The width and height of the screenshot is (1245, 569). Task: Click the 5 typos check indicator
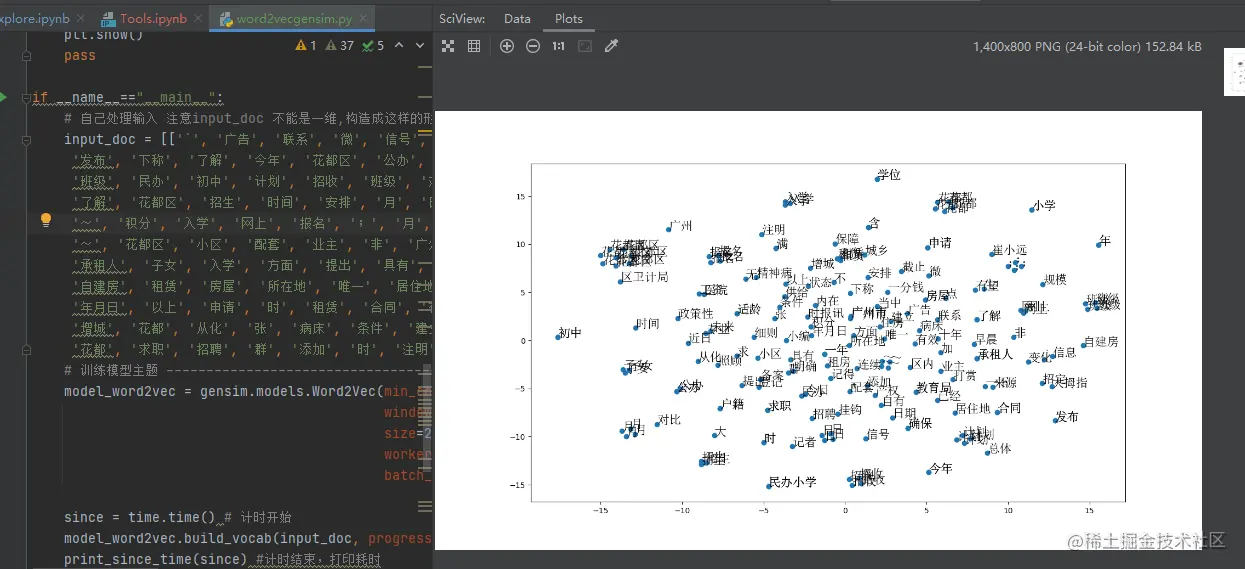point(373,45)
